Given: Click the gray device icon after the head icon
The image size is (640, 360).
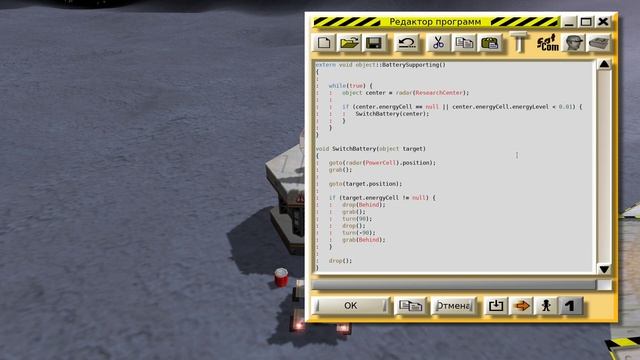Looking at the screenshot, I should click(x=599, y=43).
